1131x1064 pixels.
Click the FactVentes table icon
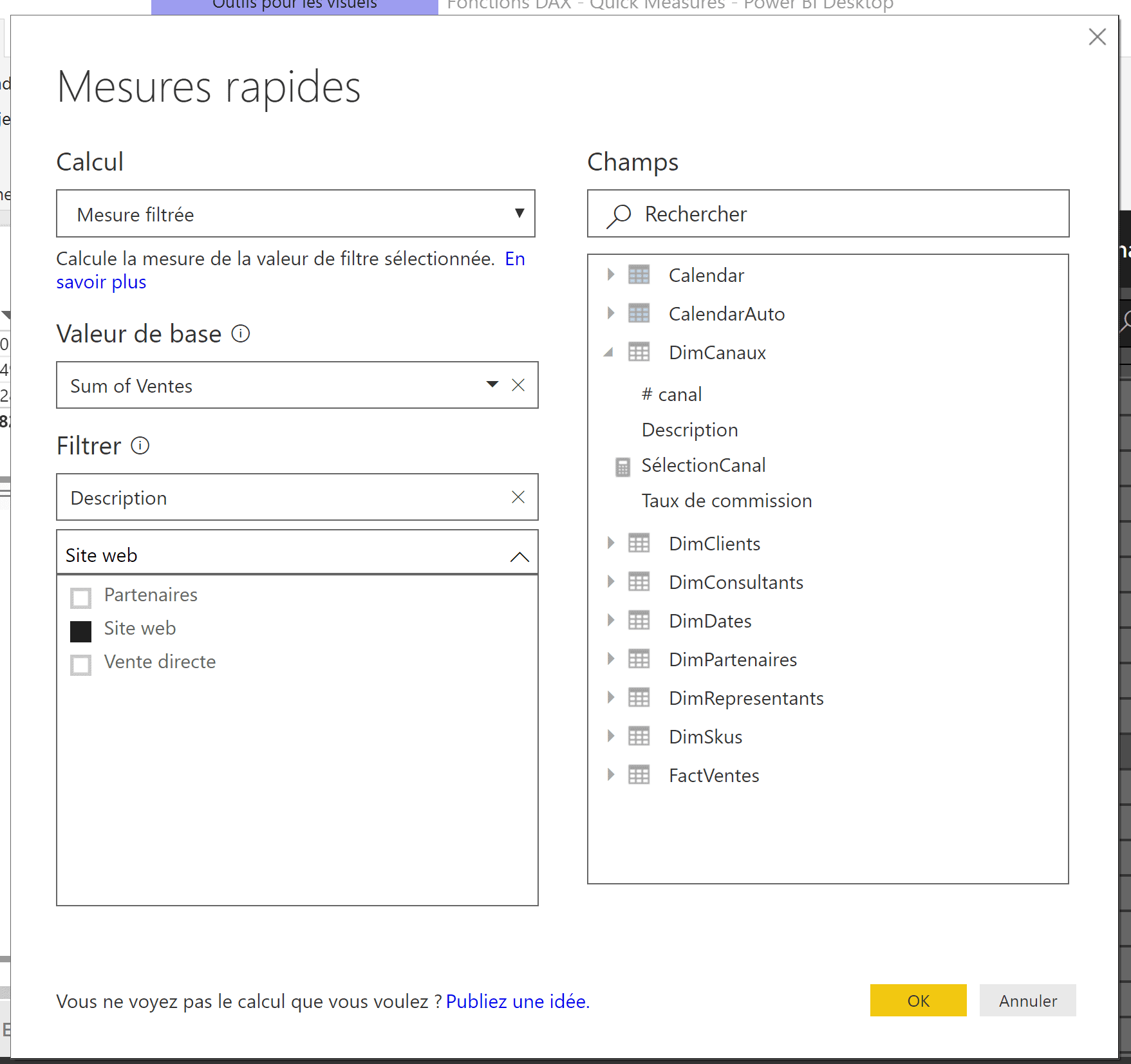[x=639, y=775]
